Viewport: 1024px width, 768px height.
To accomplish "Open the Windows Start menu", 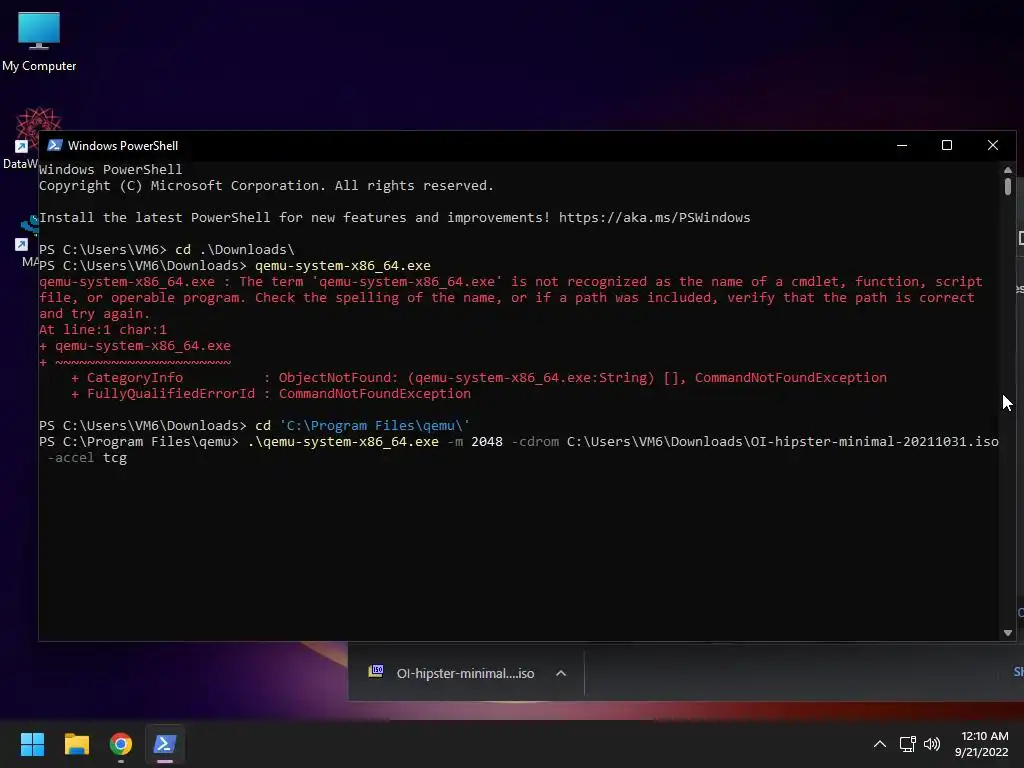I will pyautogui.click(x=32, y=744).
